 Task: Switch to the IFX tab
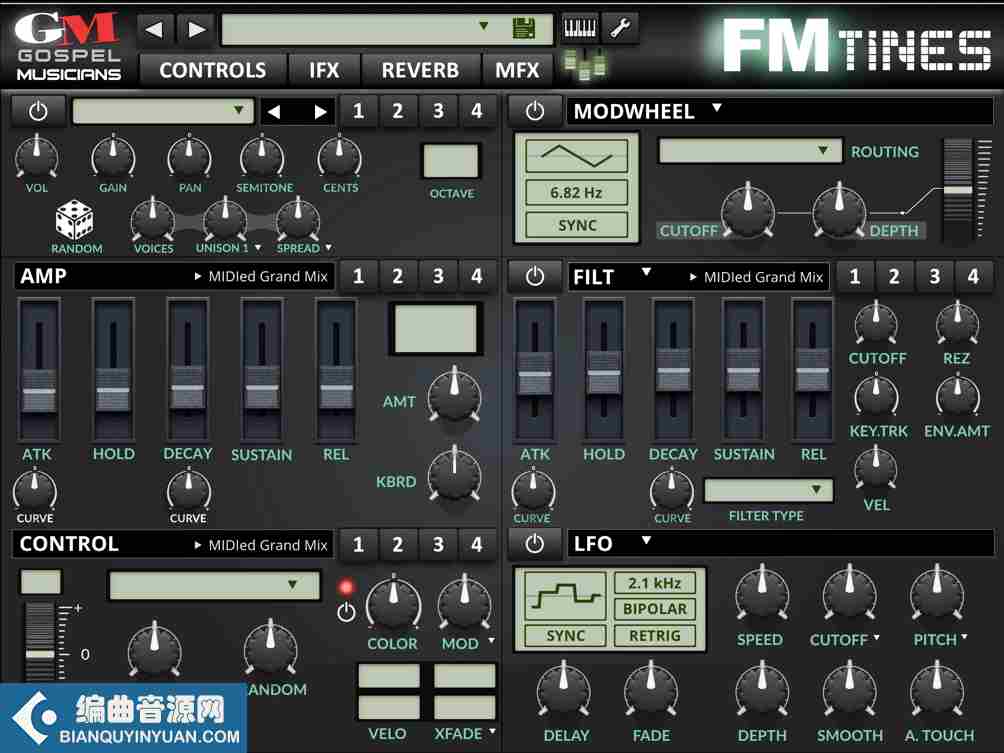coord(324,69)
